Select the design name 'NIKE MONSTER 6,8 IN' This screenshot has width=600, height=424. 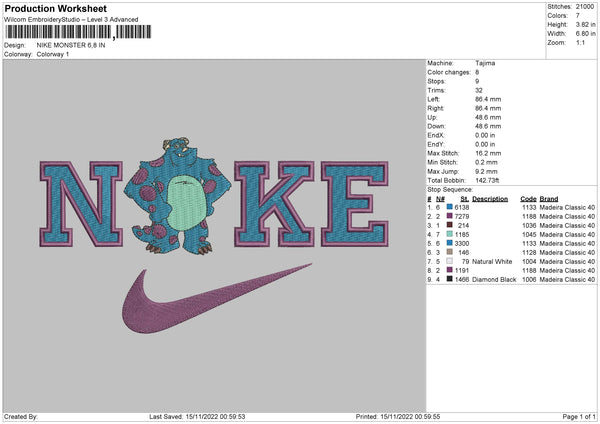click(71, 45)
